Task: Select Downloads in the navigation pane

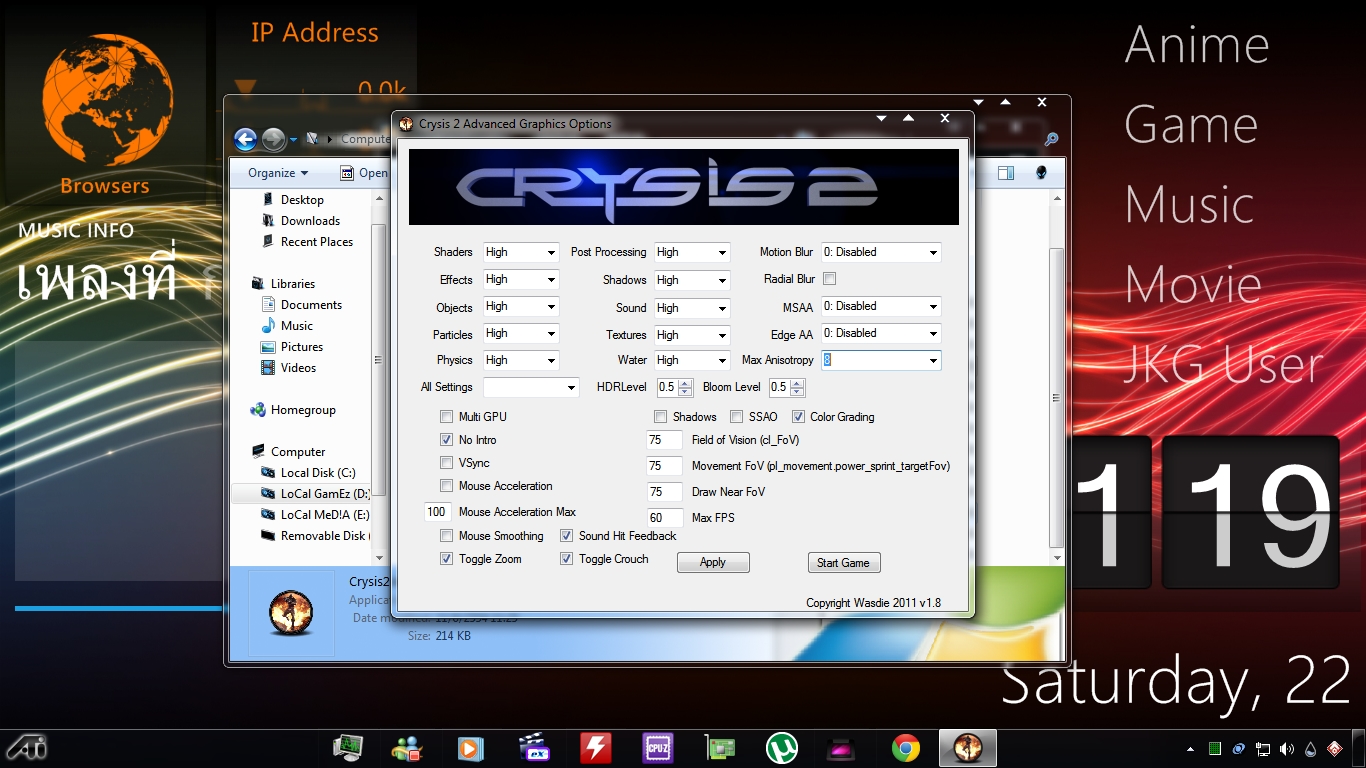Action: pyautogui.click(x=310, y=221)
